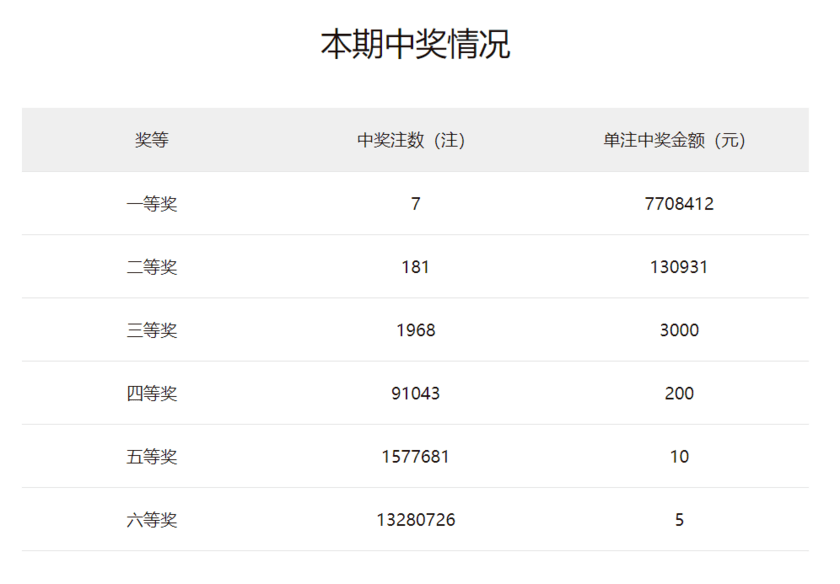The height and width of the screenshot is (584, 840).
Task: Select the 一等奖 winning count 7
Action: coord(416,204)
